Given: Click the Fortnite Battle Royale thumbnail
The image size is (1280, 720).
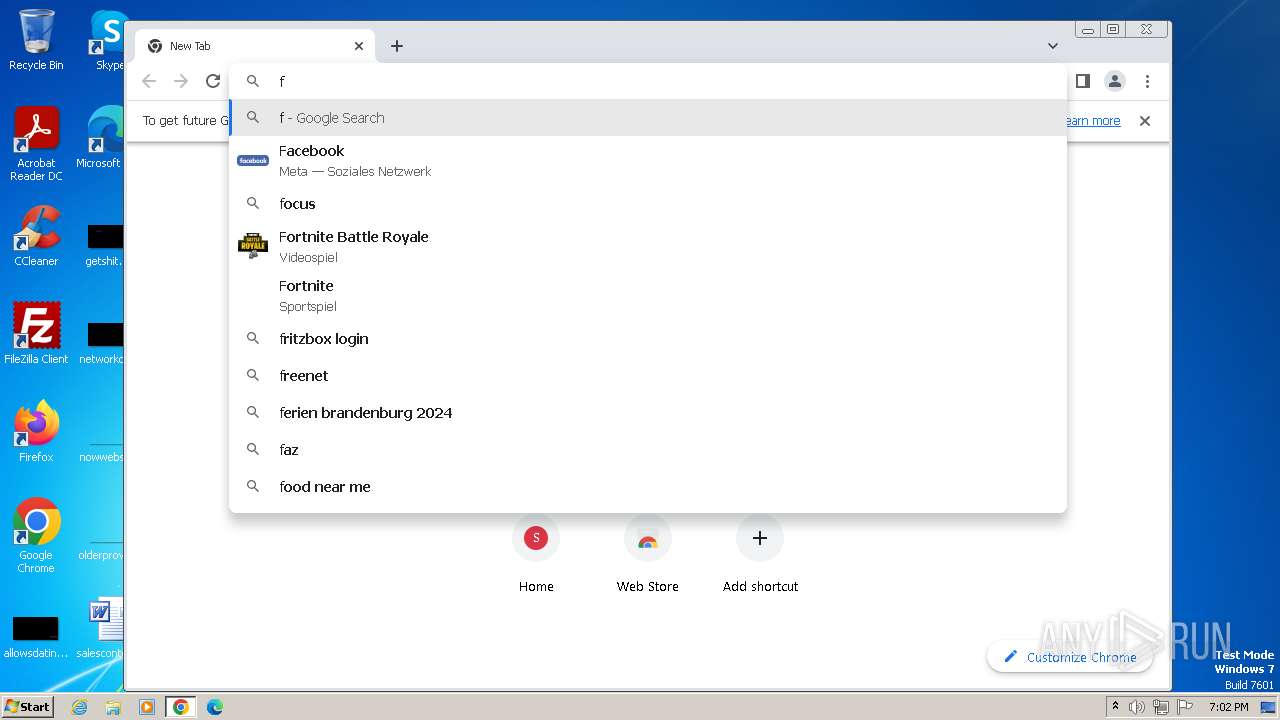Looking at the screenshot, I should (253, 246).
